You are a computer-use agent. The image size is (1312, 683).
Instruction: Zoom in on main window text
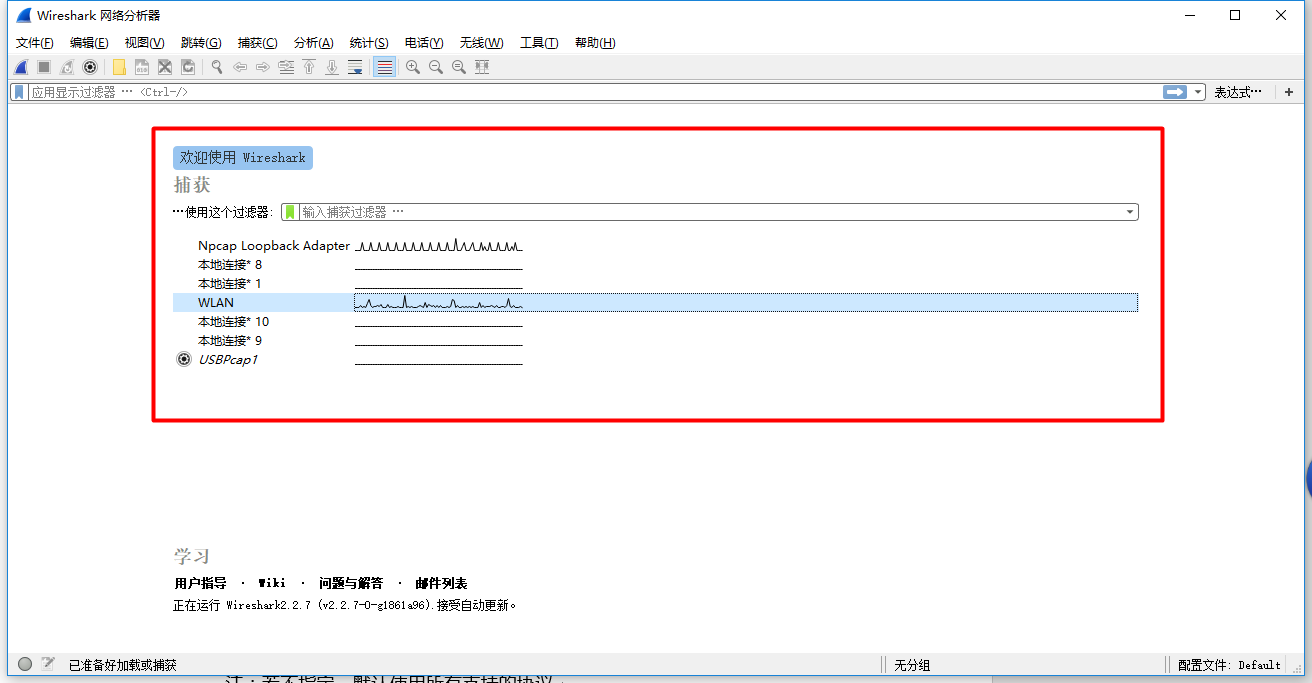[x=412, y=67]
